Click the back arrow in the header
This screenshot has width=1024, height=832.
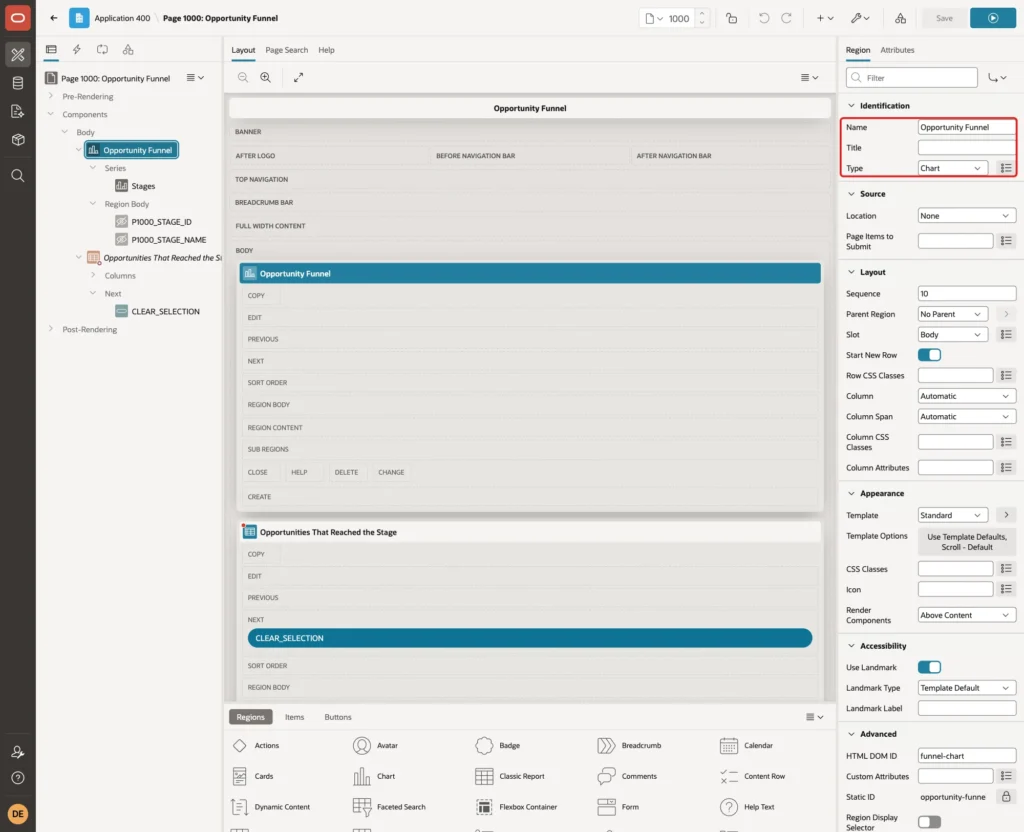[54, 18]
